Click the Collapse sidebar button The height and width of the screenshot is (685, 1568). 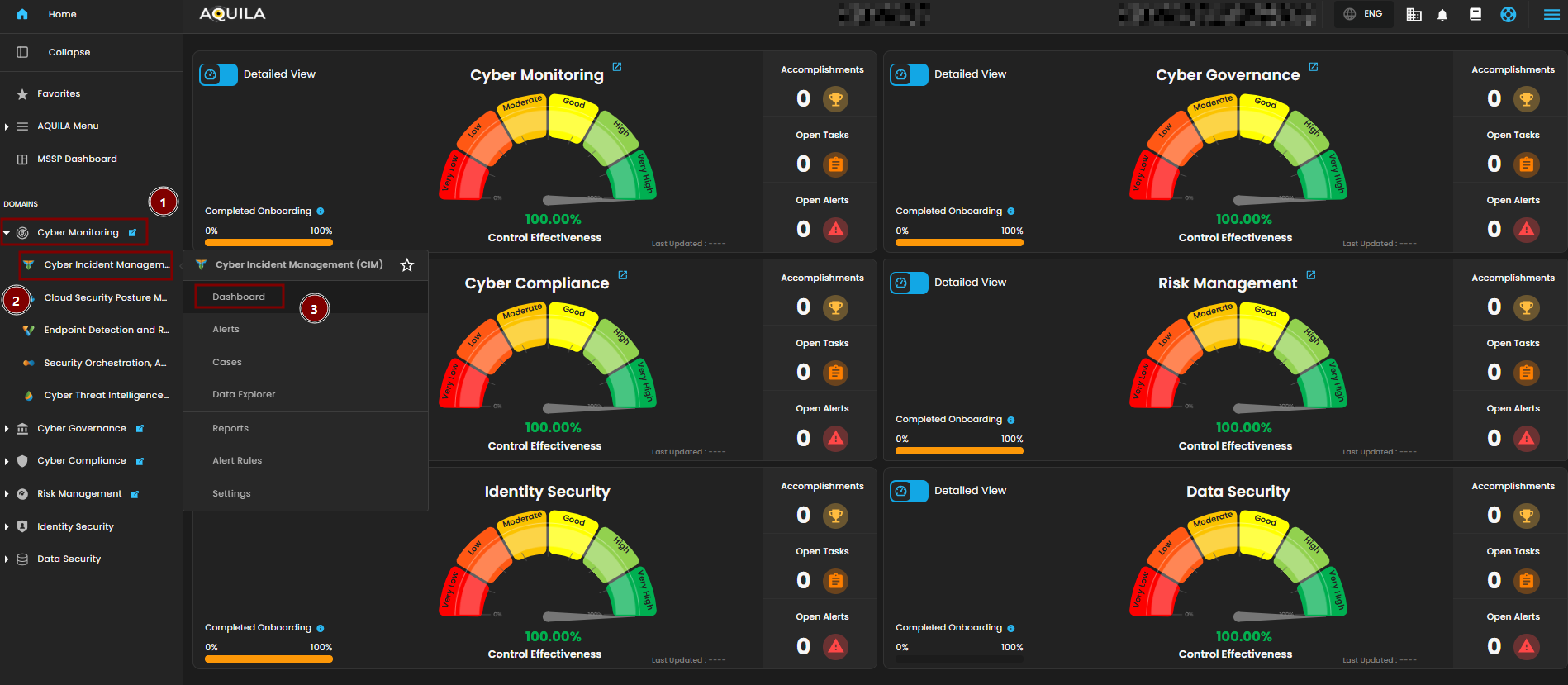point(69,52)
